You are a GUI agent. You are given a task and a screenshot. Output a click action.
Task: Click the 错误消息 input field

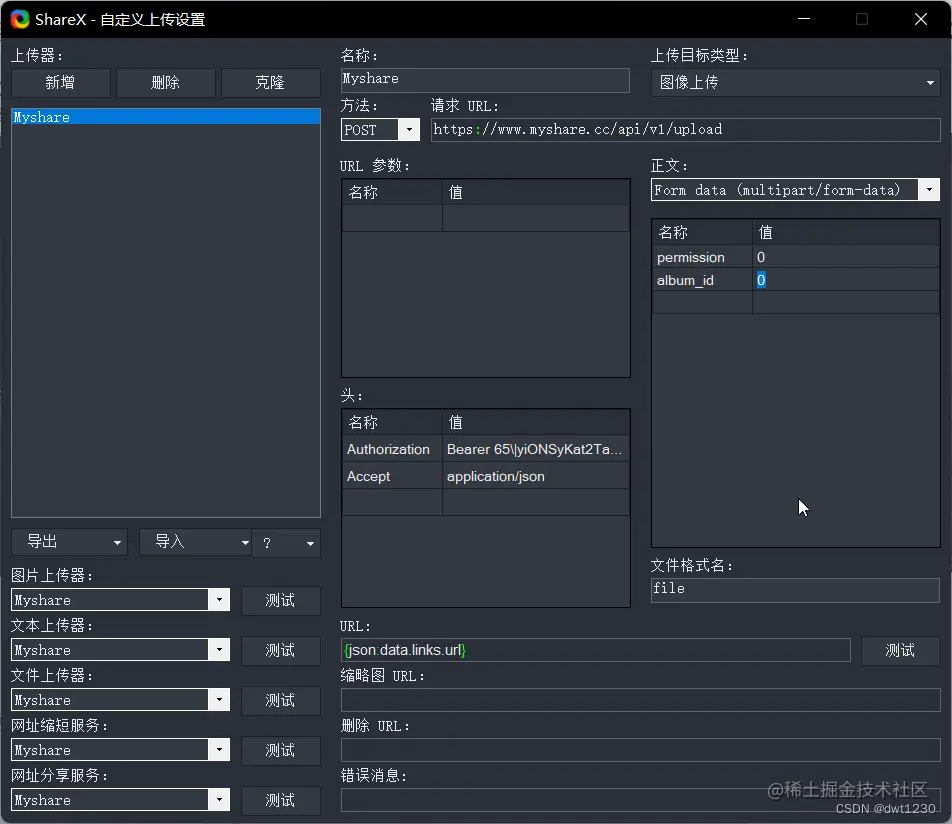pos(641,800)
